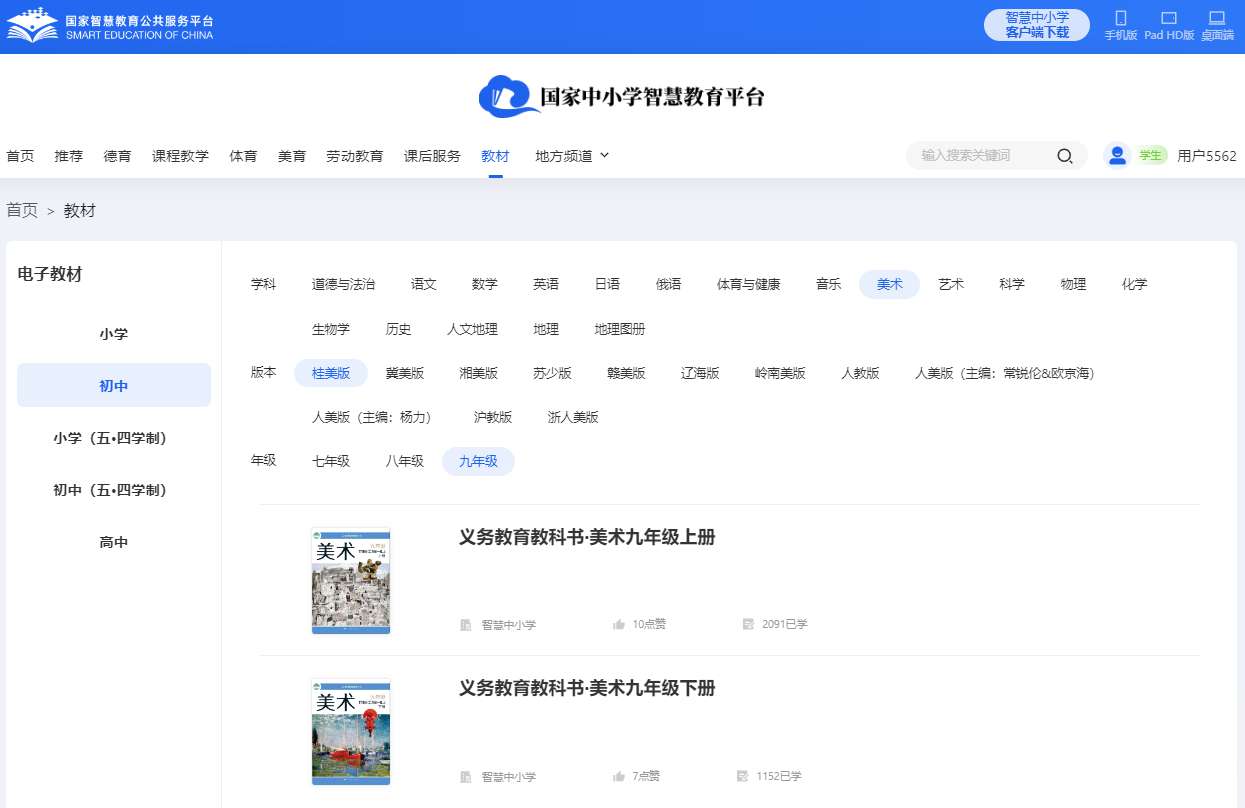The height and width of the screenshot is (808, 1245).
Task: Click the thumbs-up icon showing 10点赞
Action: [x=619, y=624]
